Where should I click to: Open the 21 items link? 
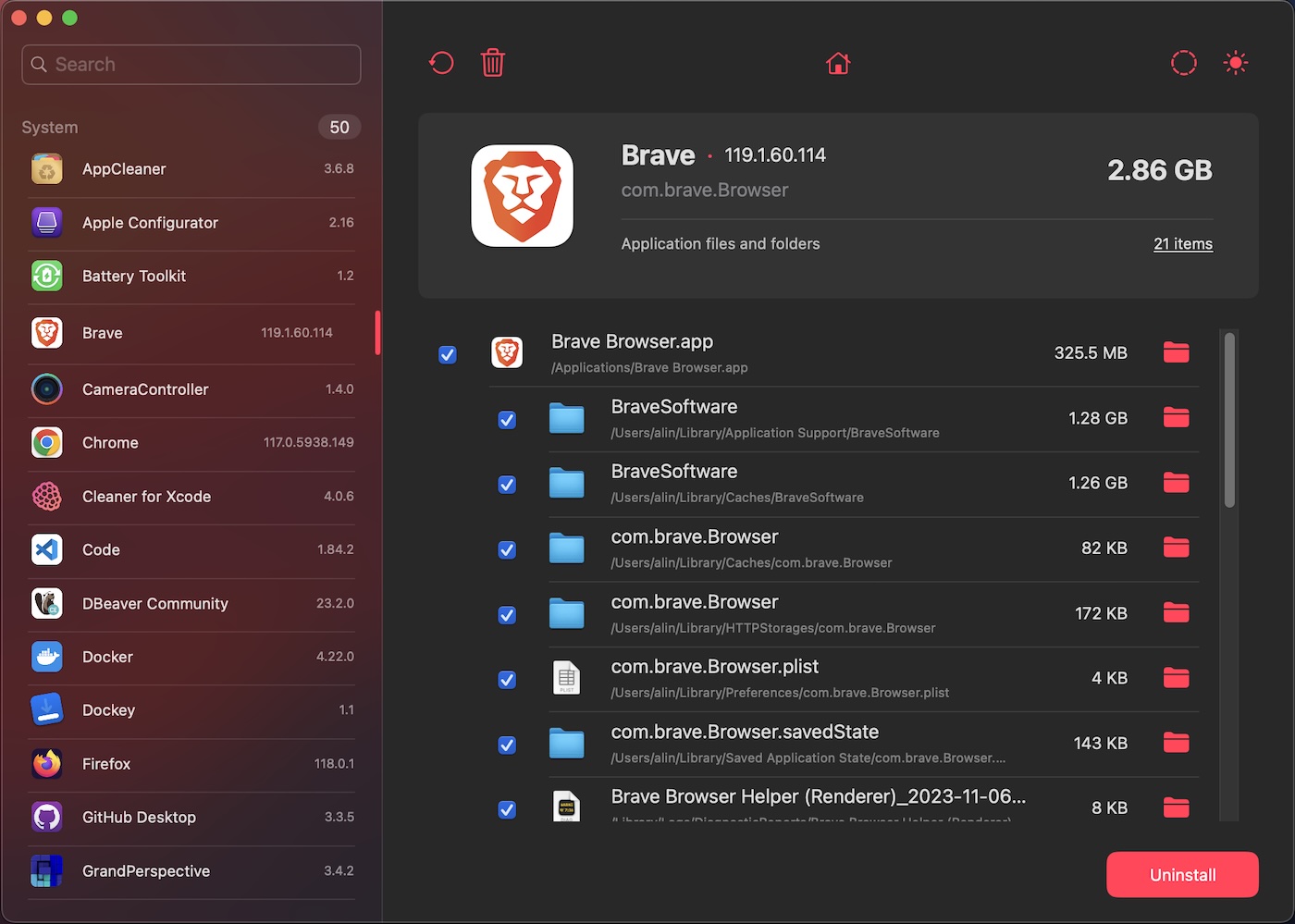click(1183, 244)
